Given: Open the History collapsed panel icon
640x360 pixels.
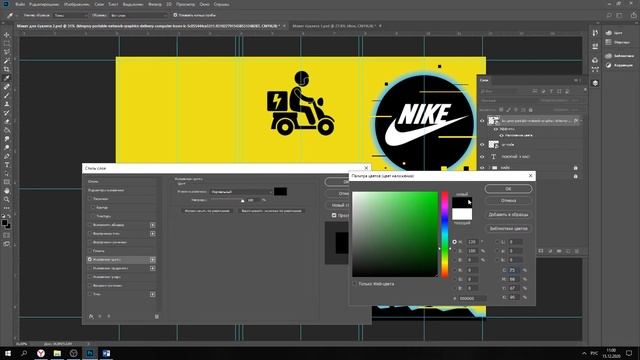Looking at the screenshot, I should click(x=595, y=33).
